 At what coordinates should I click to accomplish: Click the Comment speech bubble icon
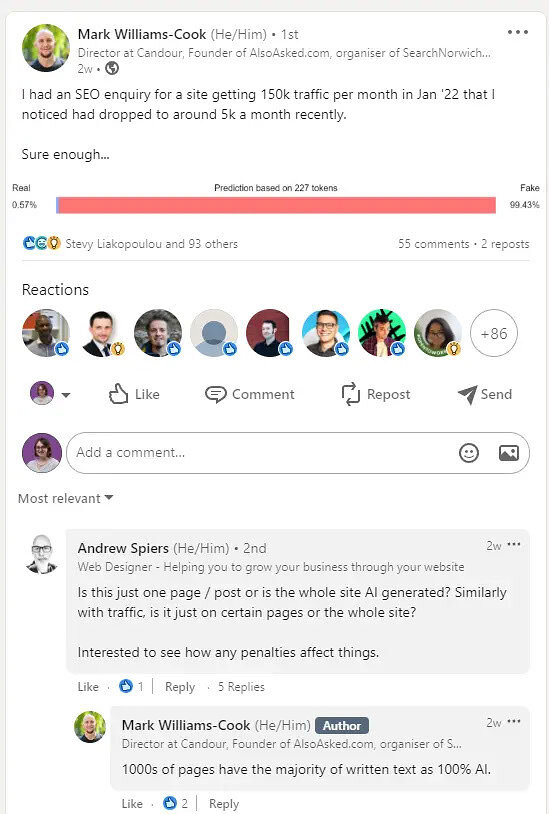tap(215, 395)
